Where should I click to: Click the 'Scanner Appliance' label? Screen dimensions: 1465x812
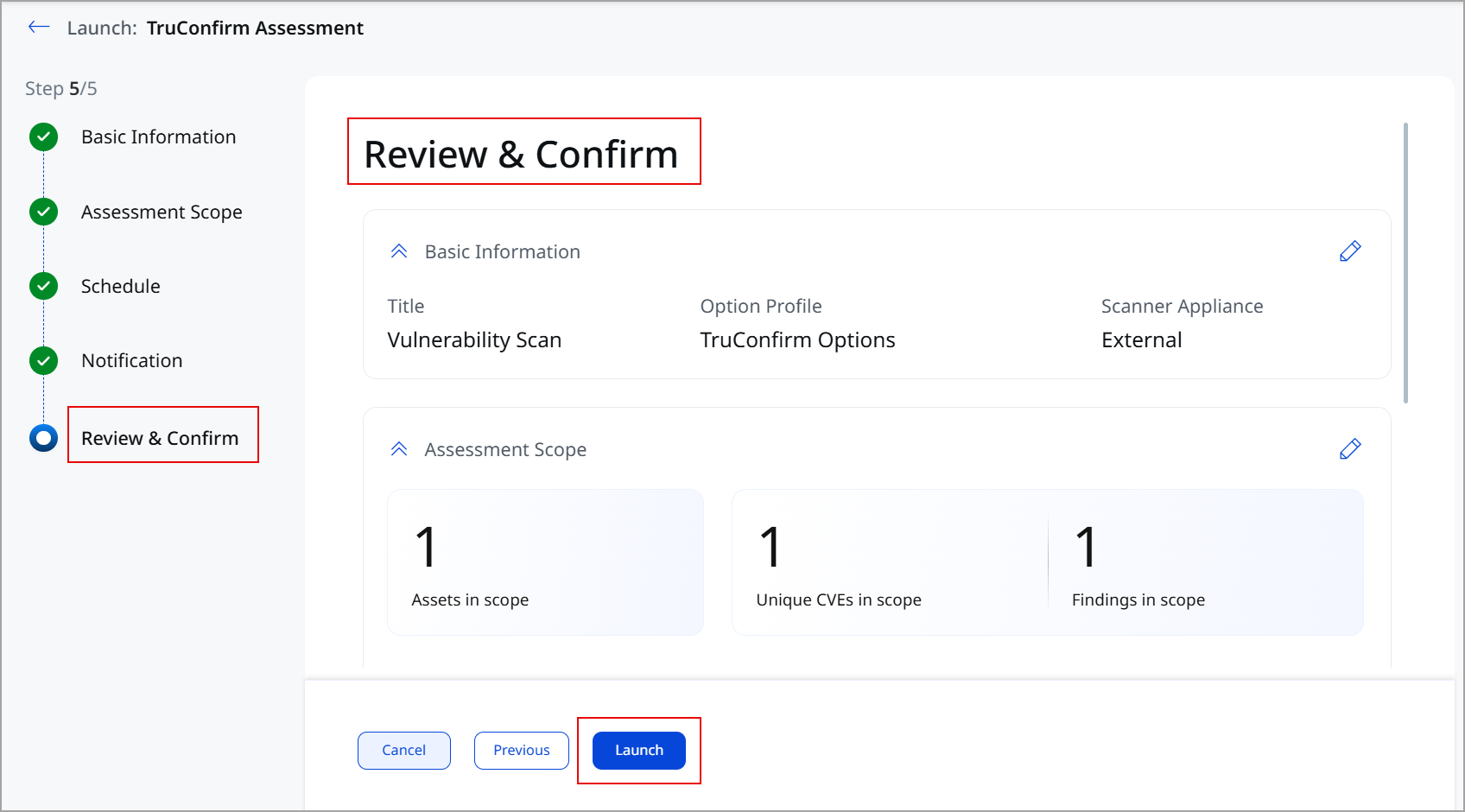(1182, 306)
